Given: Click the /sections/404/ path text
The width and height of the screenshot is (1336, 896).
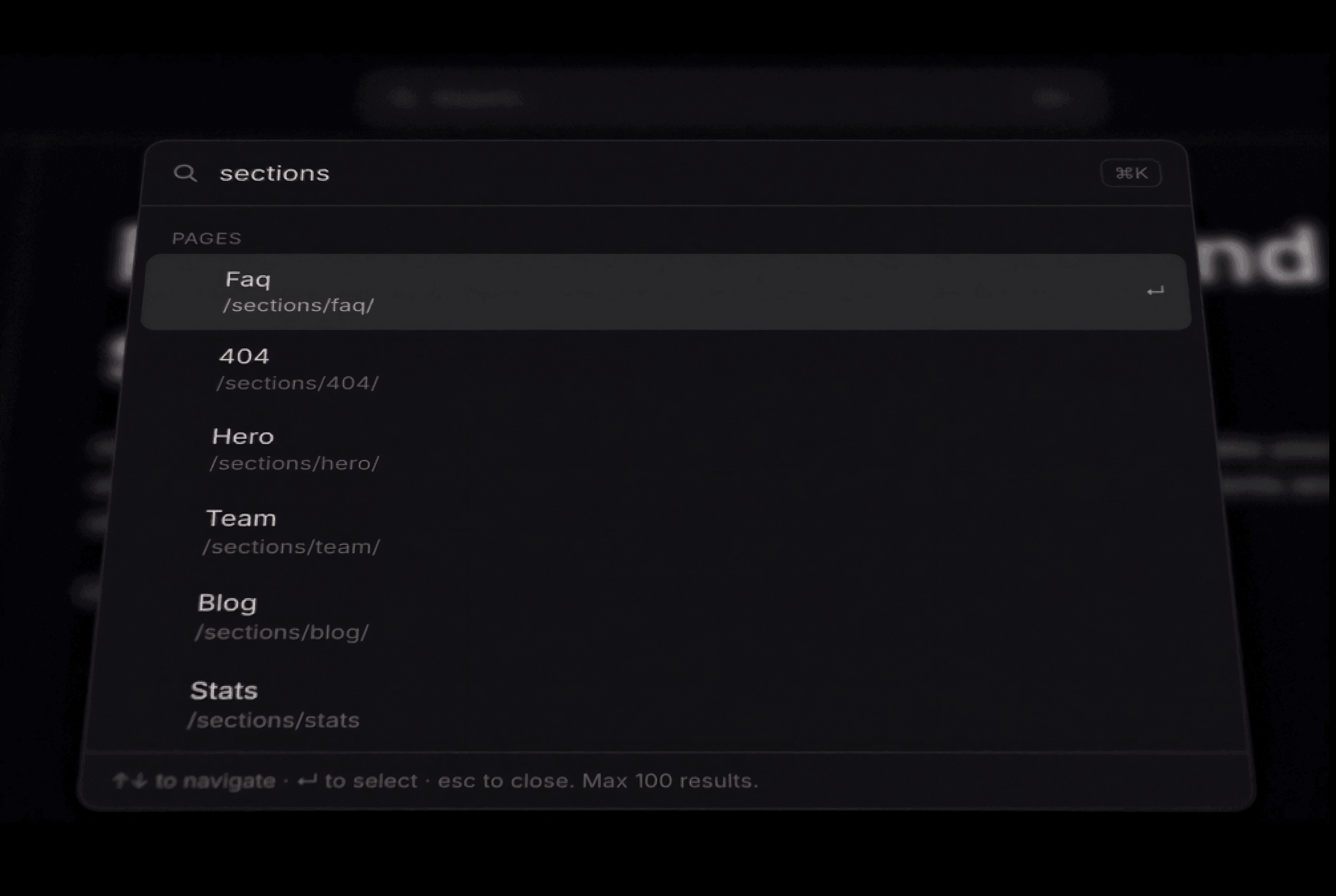Looking at the screenshot, I should (297, 383).
